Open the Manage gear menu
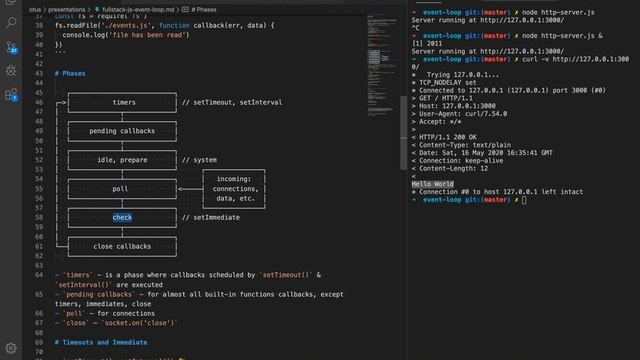Viewport: 640px width, 360px height. coord(11,348)
